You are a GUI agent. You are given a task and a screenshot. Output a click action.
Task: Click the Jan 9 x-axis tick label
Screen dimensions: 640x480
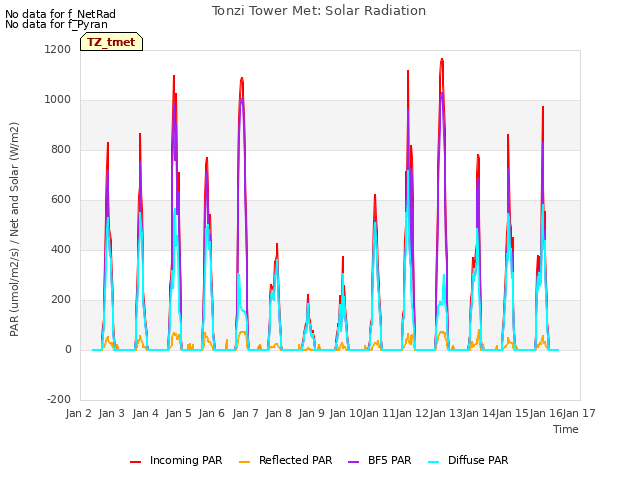pos(312,413)
